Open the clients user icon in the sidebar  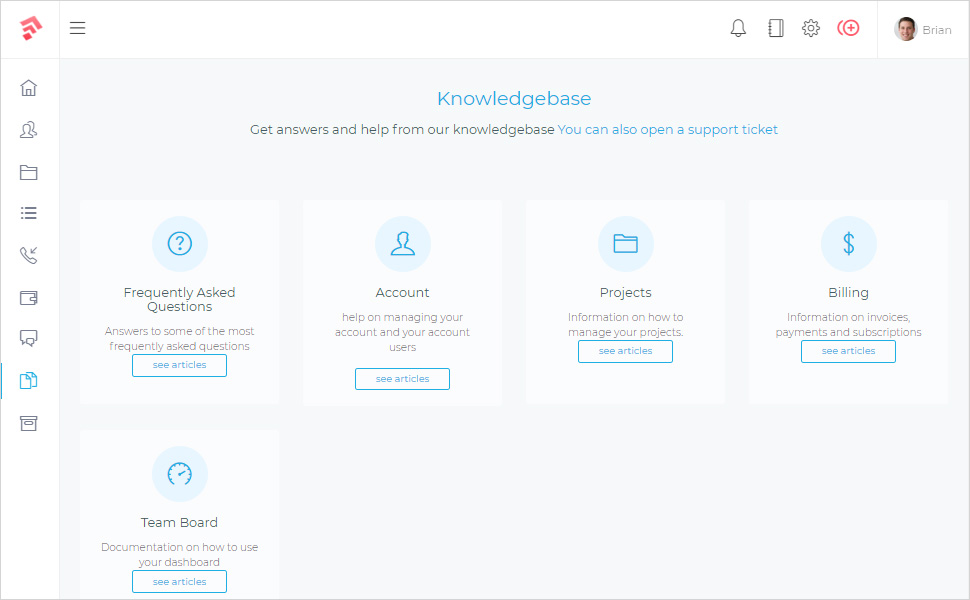click(29, 130)
